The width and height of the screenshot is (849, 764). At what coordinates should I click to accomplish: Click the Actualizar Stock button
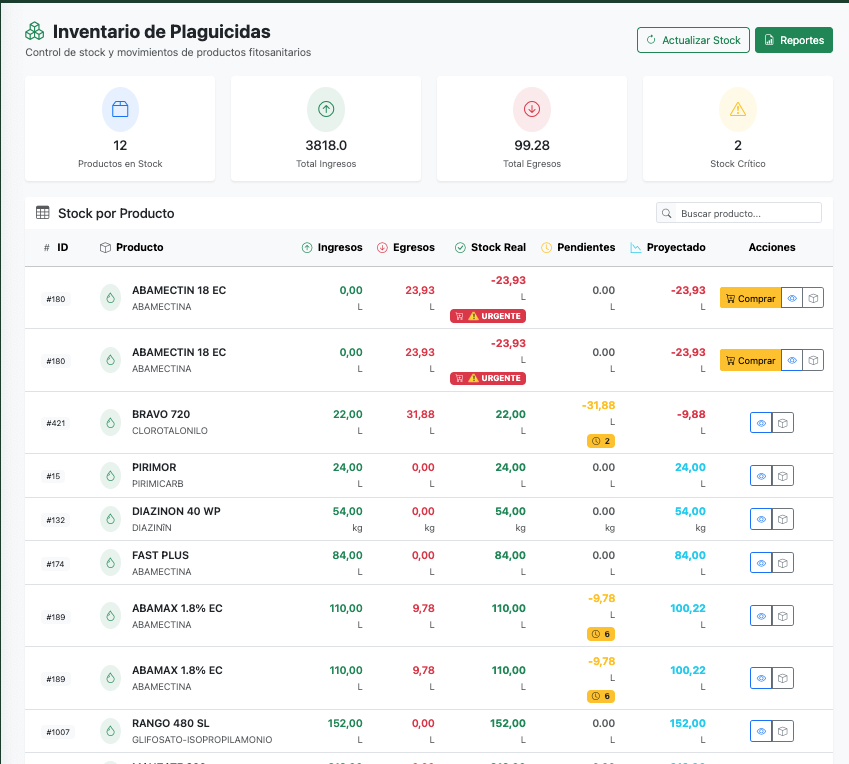click(693, 40)
